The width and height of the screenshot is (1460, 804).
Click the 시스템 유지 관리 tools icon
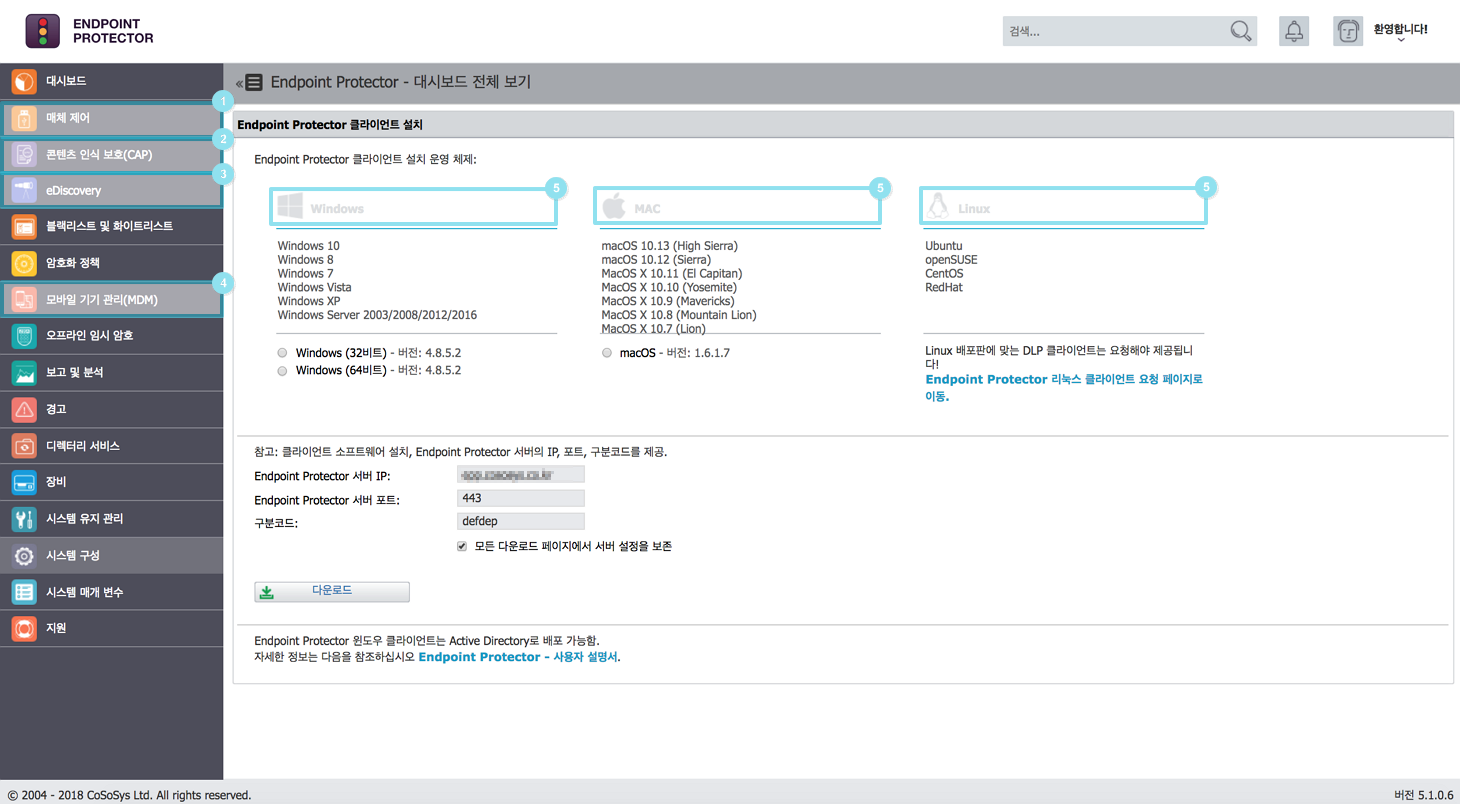tap(24, 519)
